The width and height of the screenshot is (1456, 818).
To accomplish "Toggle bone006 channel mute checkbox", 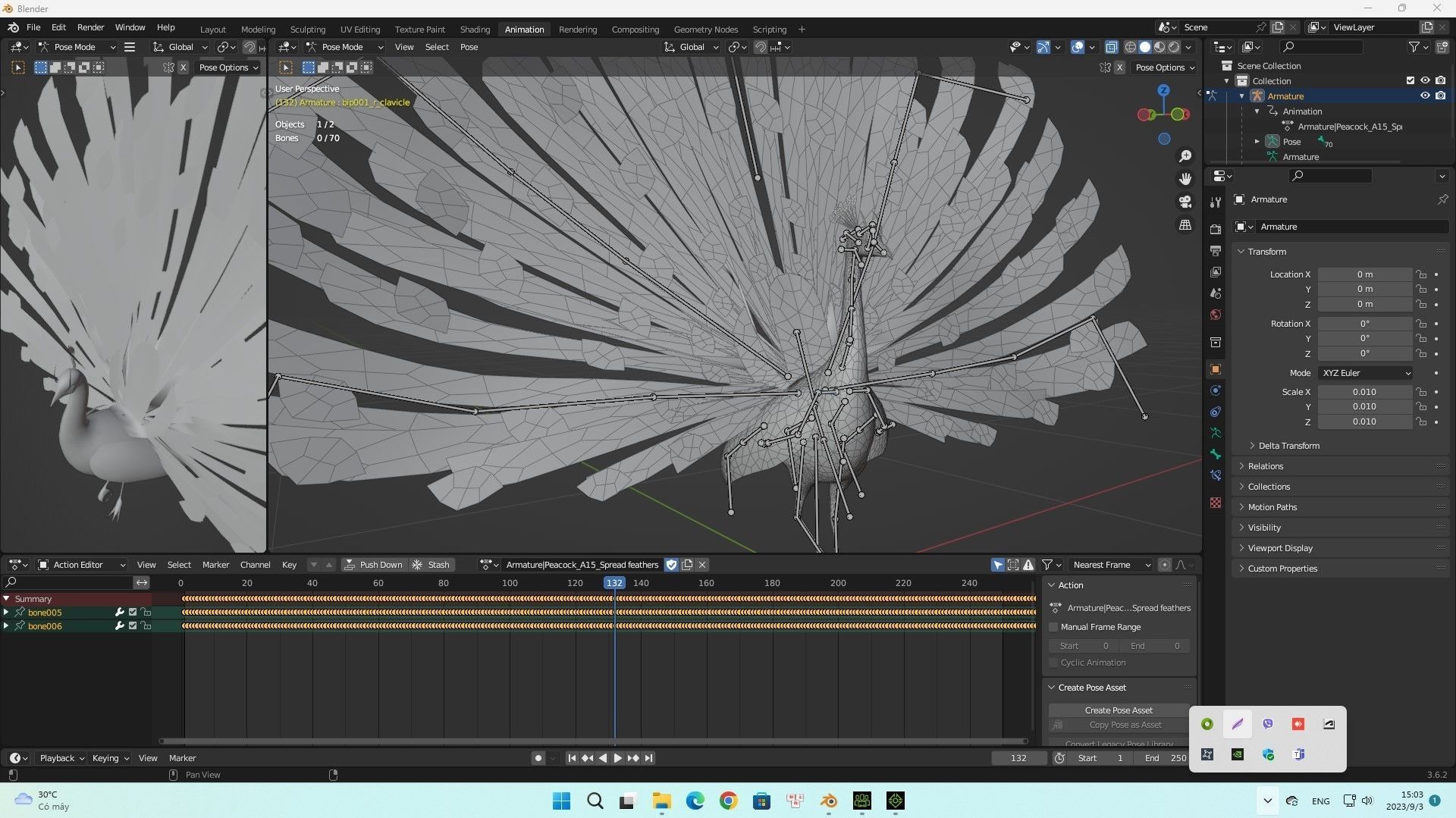I will click(x=133, y=626).
